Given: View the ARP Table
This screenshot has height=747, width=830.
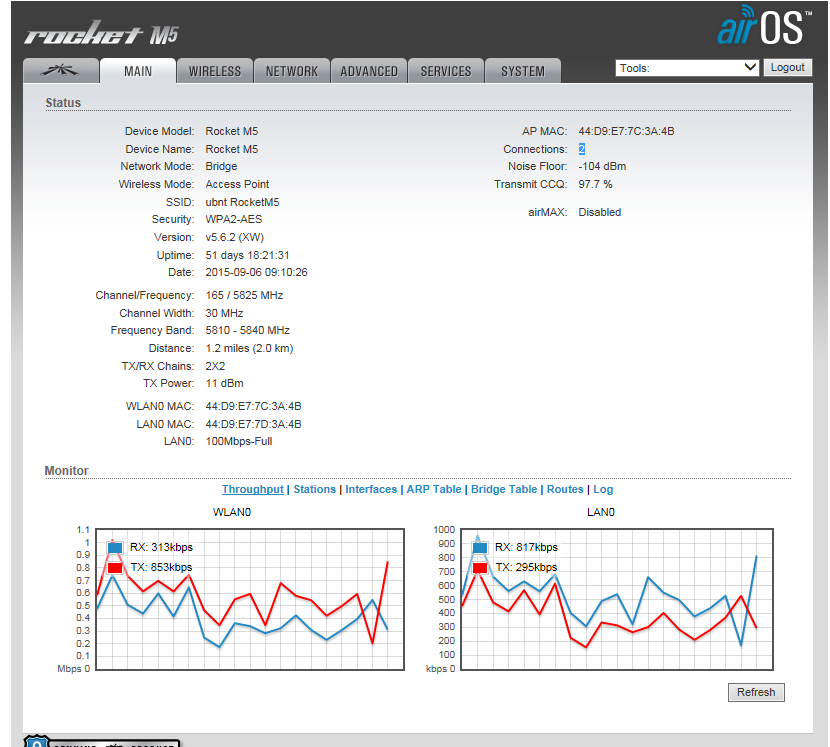Looking at the screenshot, I should tap(434, 489).
